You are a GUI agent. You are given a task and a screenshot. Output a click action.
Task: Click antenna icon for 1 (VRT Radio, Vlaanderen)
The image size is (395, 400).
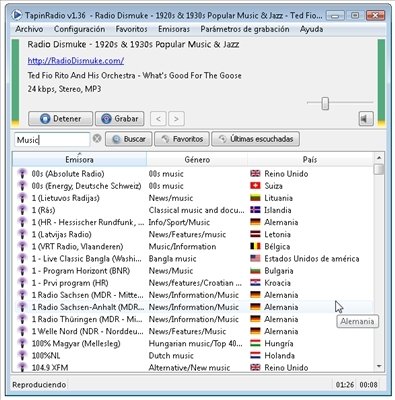pyautogui.click(x=22, y=246)
